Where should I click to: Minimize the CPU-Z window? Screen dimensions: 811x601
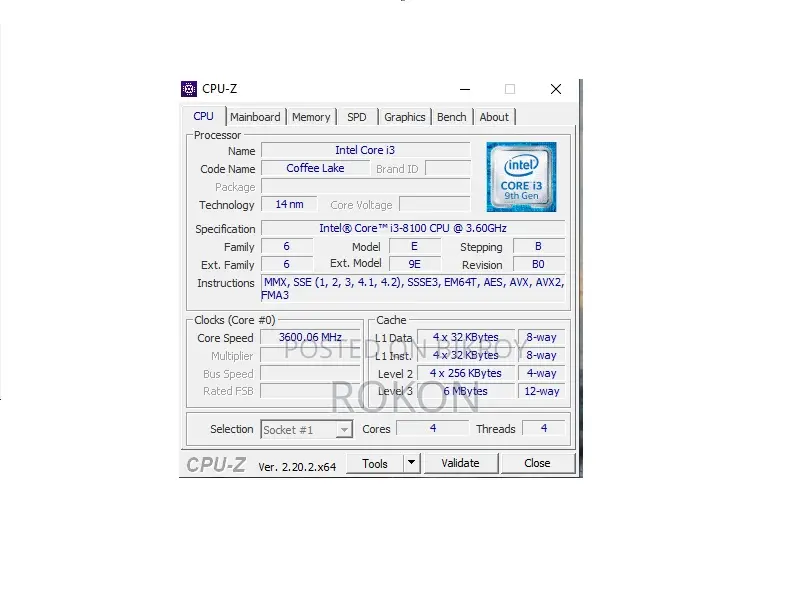pyautogui.click(x=465, y=89)
